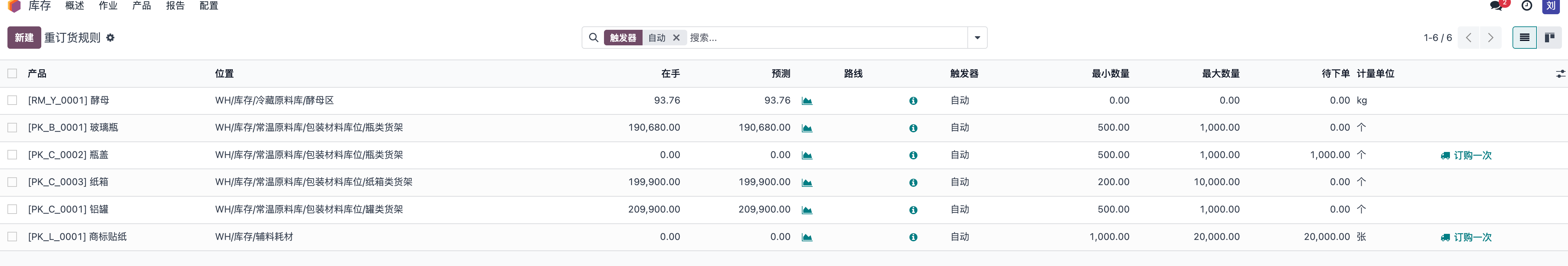This screenshot has height=266, width=1568.
Task: Expand the search options dropdown arrow
Action: [977, 38]
